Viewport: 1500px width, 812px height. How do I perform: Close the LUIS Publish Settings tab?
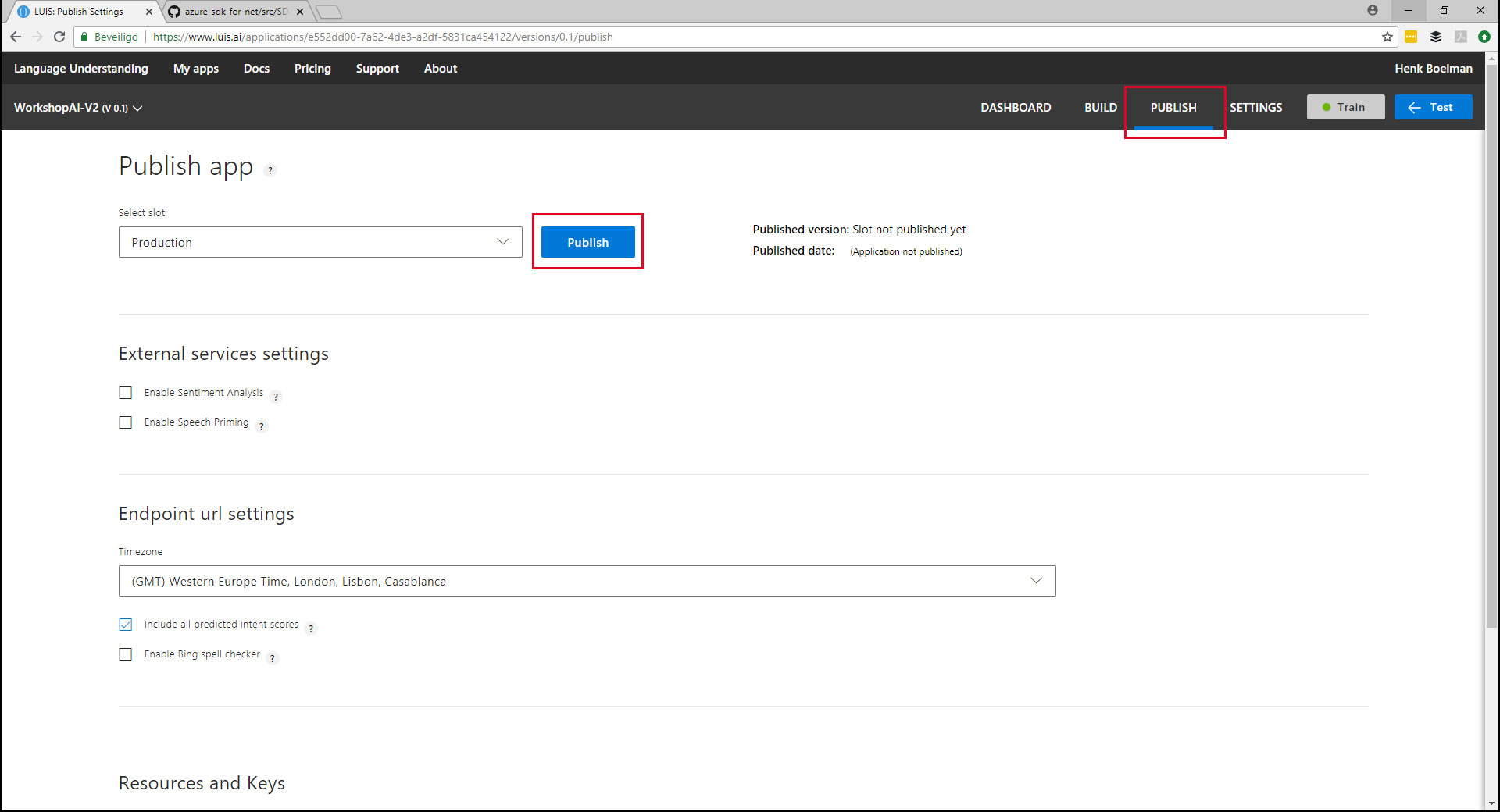[149, 12]
